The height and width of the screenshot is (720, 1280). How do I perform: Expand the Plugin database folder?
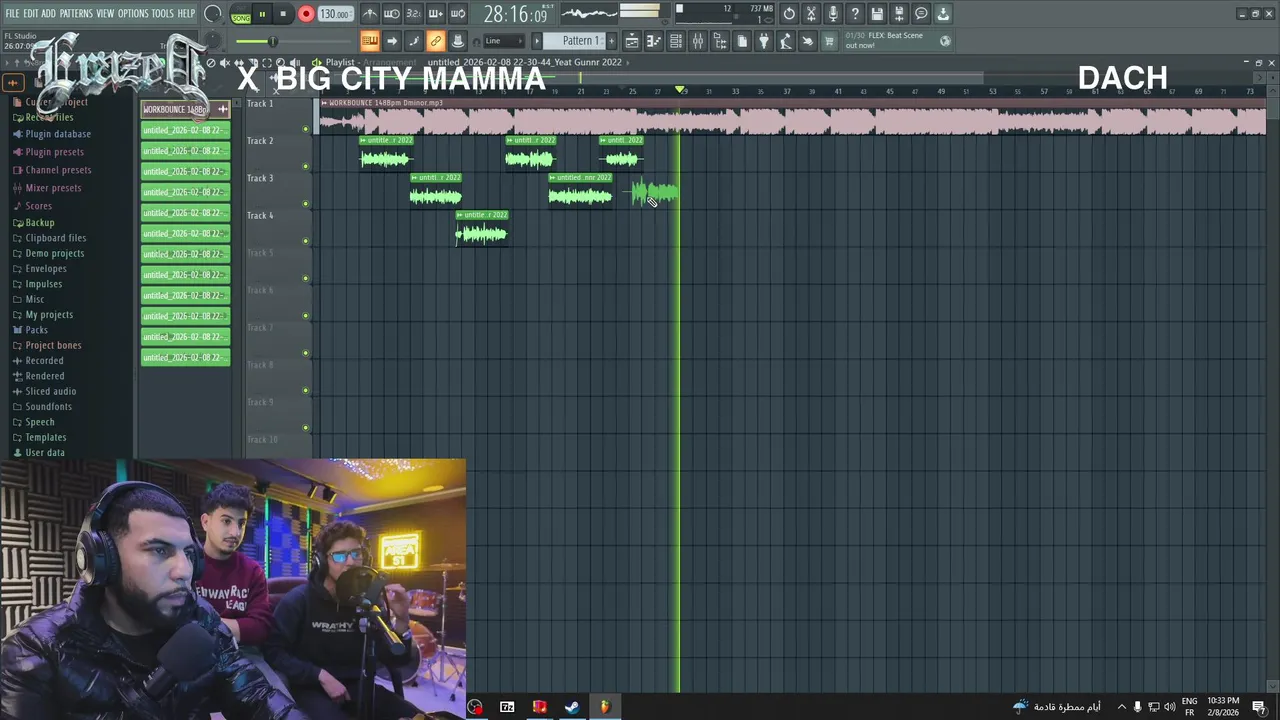[x=58, y=134]
